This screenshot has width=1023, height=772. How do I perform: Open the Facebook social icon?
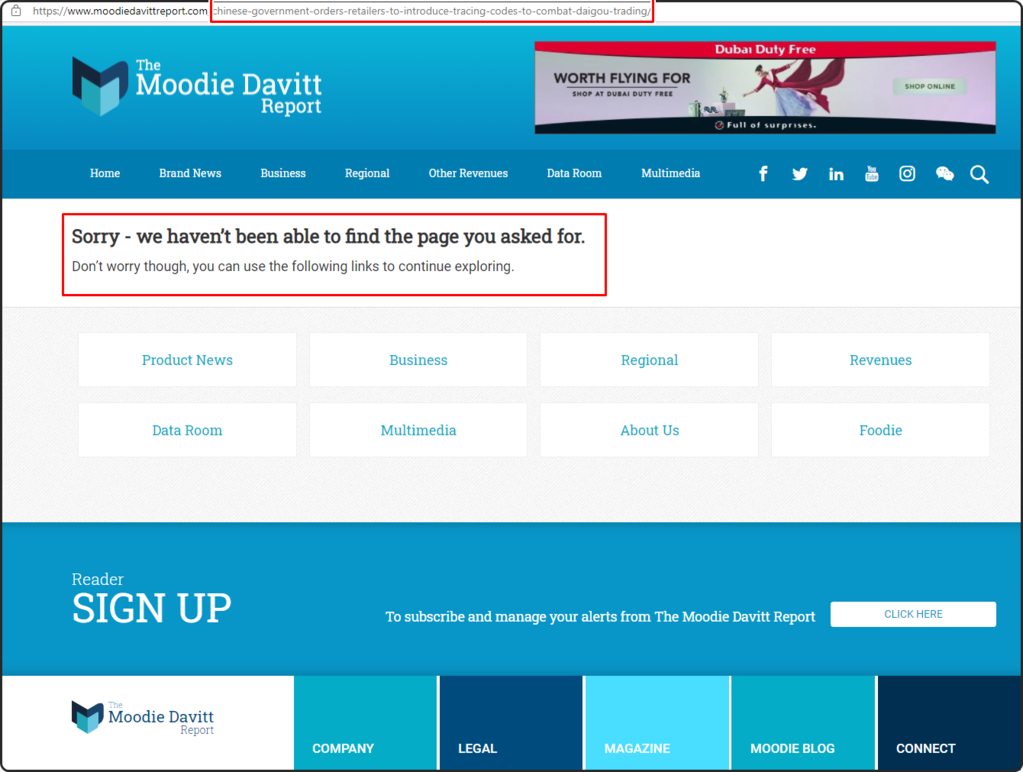point(763,174)
